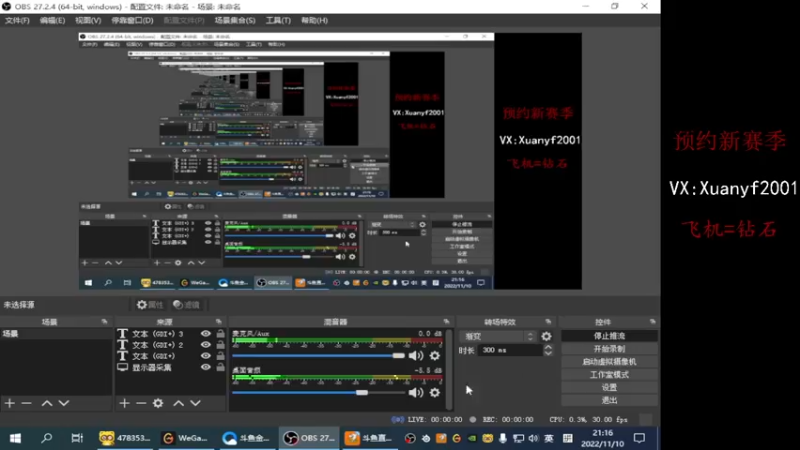This screenshot has width=800, height=450.
Task: Open 桌面音频 audio settings gear
Action: pos(435,392)
